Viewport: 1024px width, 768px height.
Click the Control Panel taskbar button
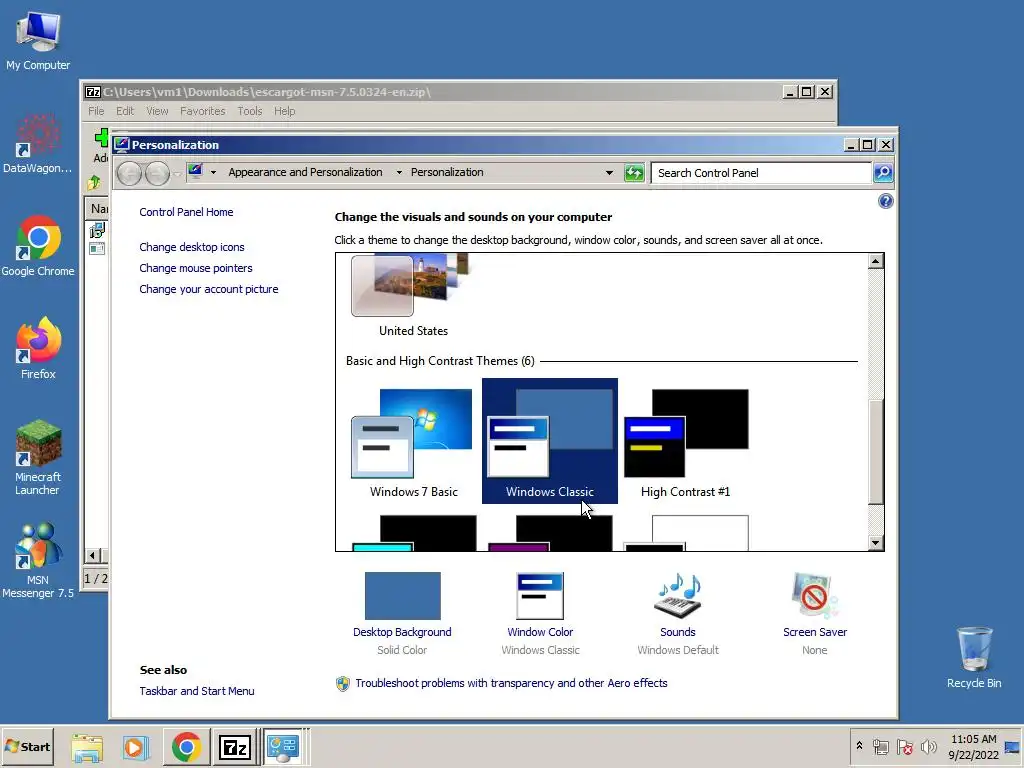[x=283, y=747]
